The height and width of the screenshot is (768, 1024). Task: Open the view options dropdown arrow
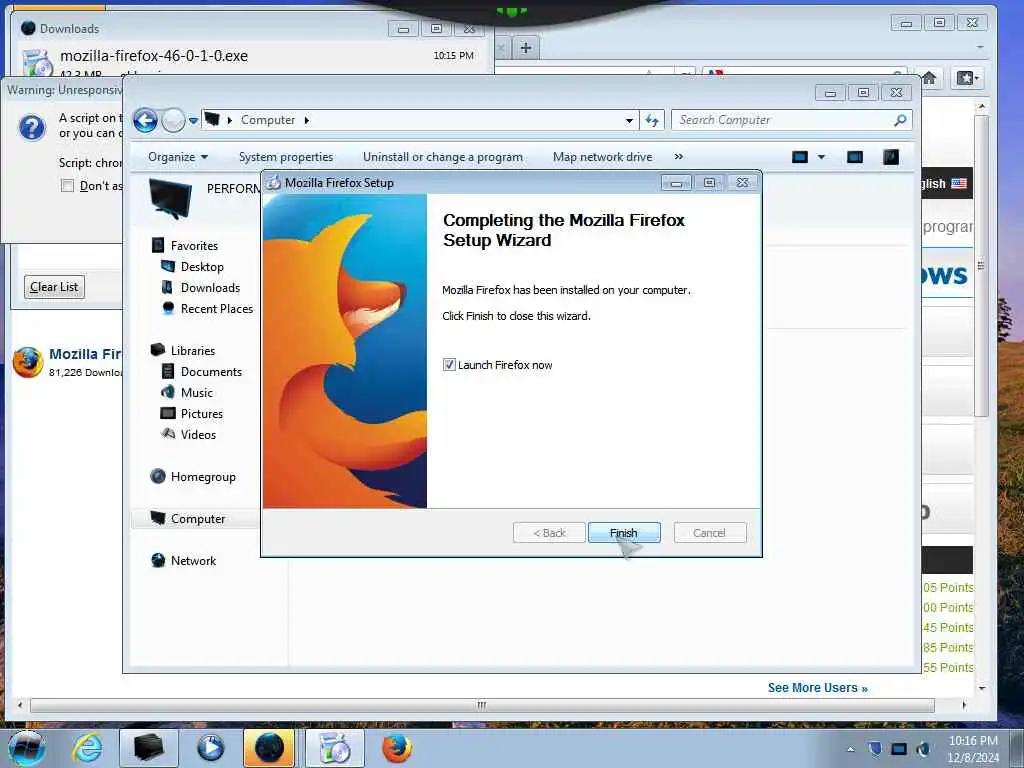[x=822, y=157]
